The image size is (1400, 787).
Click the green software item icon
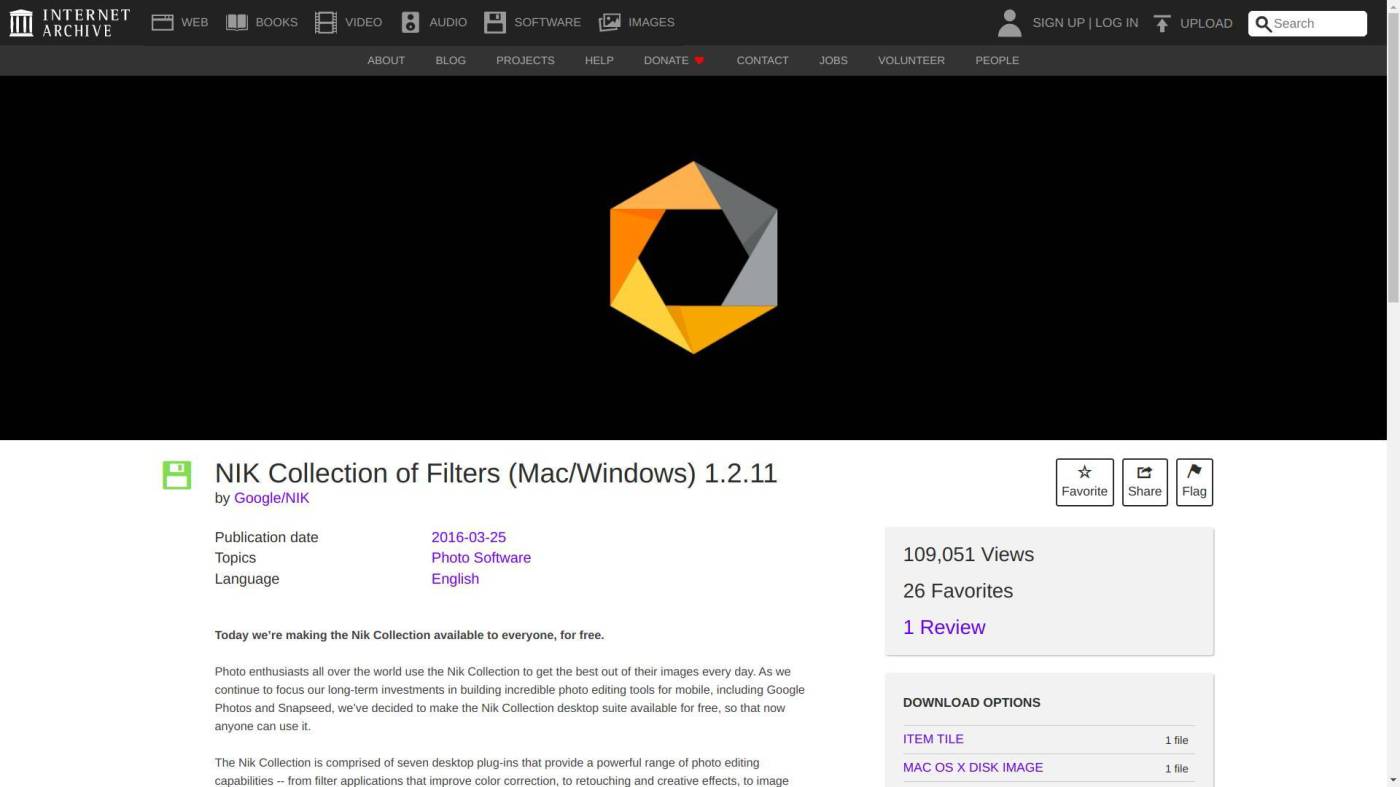pos(177,475)
